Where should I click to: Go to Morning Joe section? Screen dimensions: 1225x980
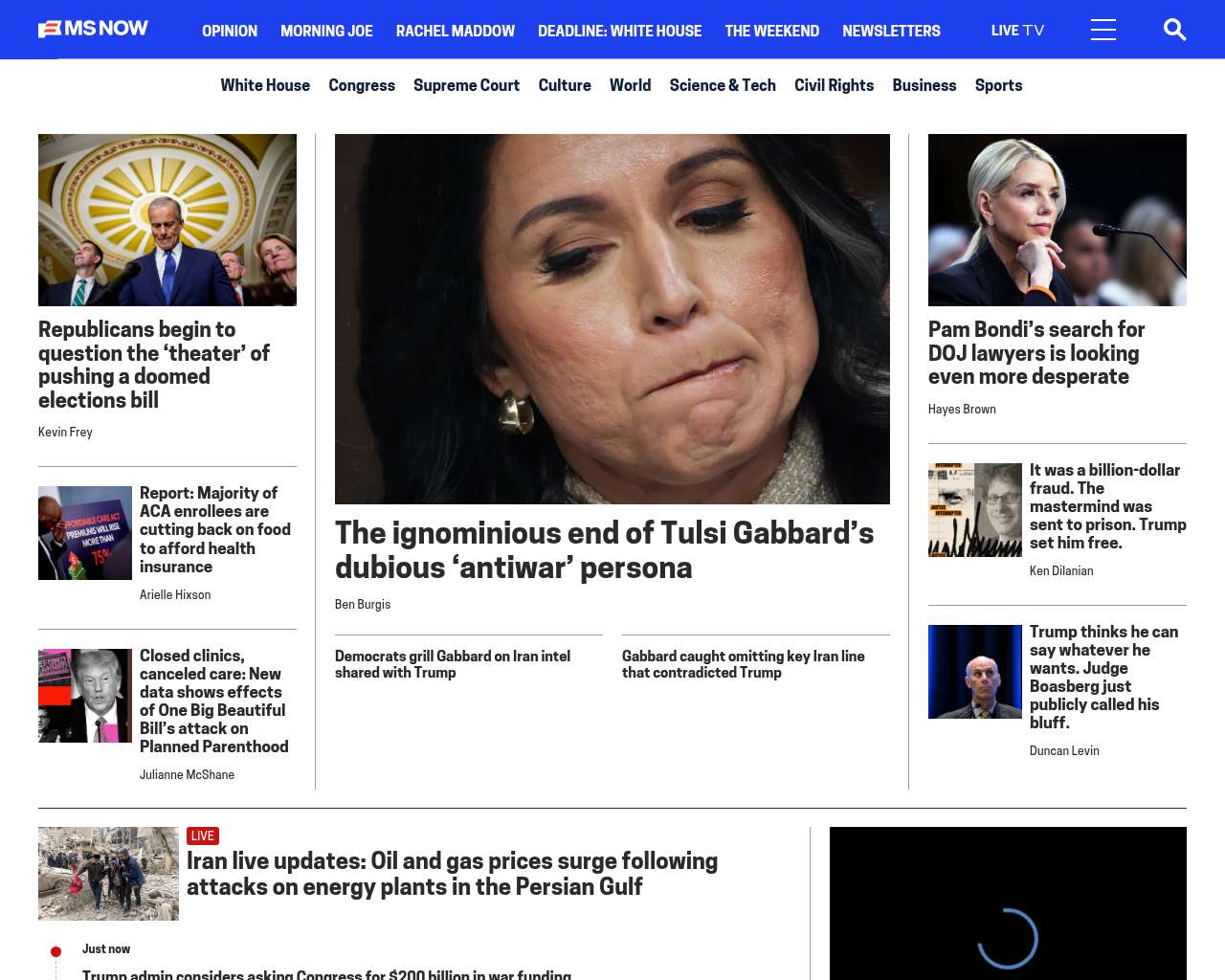326,31
